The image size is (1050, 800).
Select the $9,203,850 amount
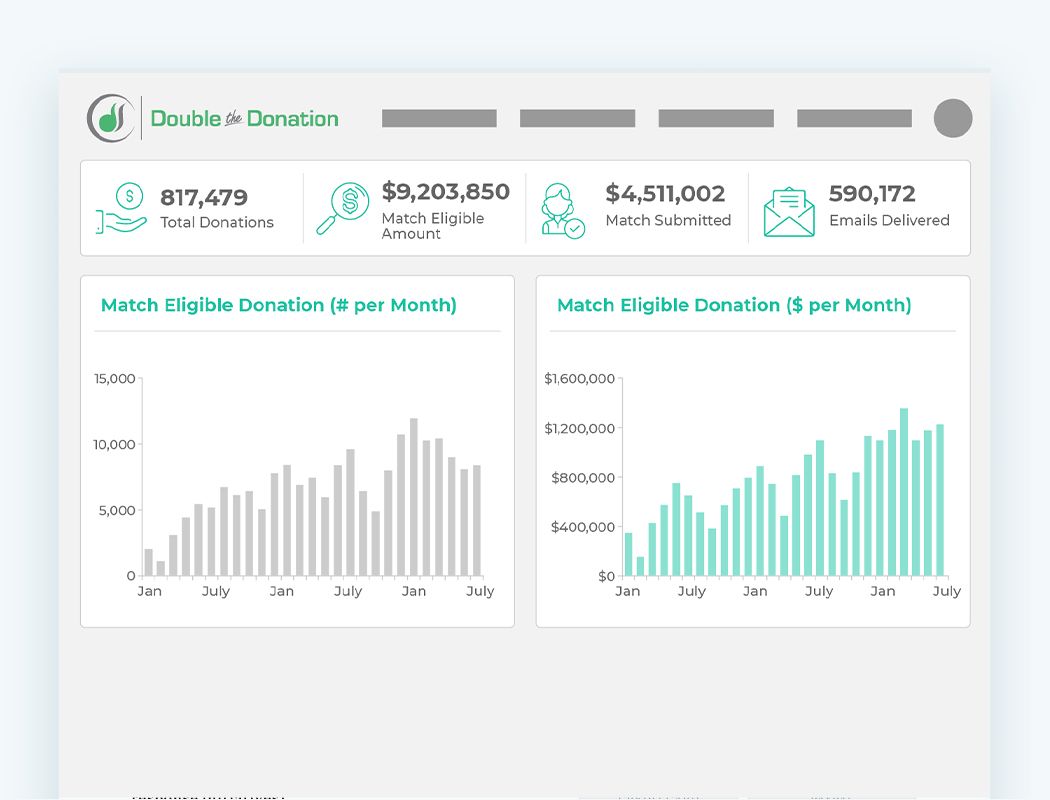pos(445,192)
